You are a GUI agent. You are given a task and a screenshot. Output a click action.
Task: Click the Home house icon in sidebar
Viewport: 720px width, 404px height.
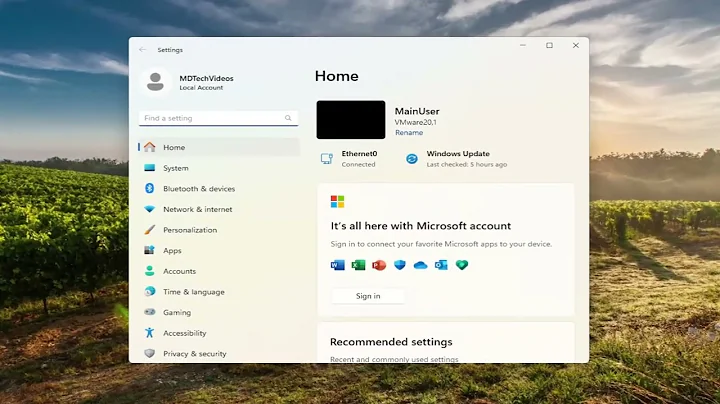click(x=150, y=147)
